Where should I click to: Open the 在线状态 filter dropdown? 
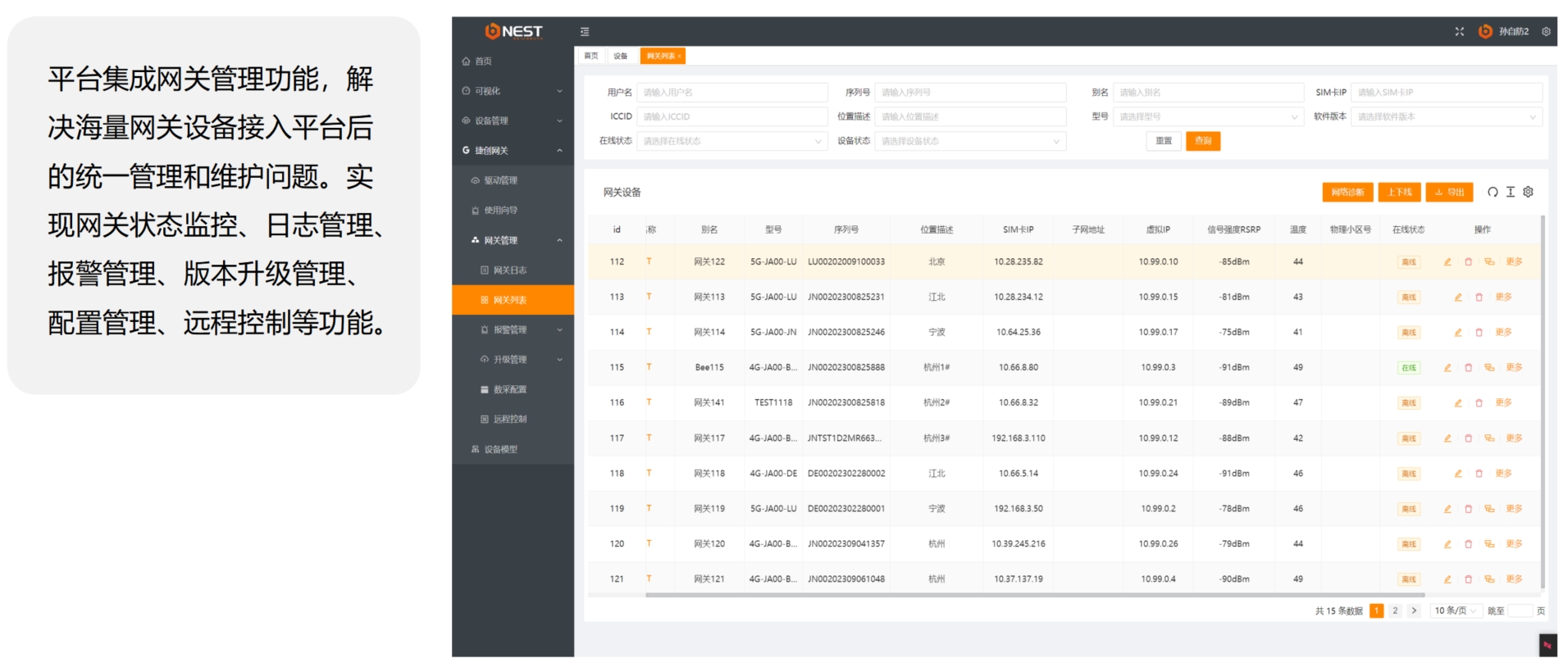[x=732, y=141]
